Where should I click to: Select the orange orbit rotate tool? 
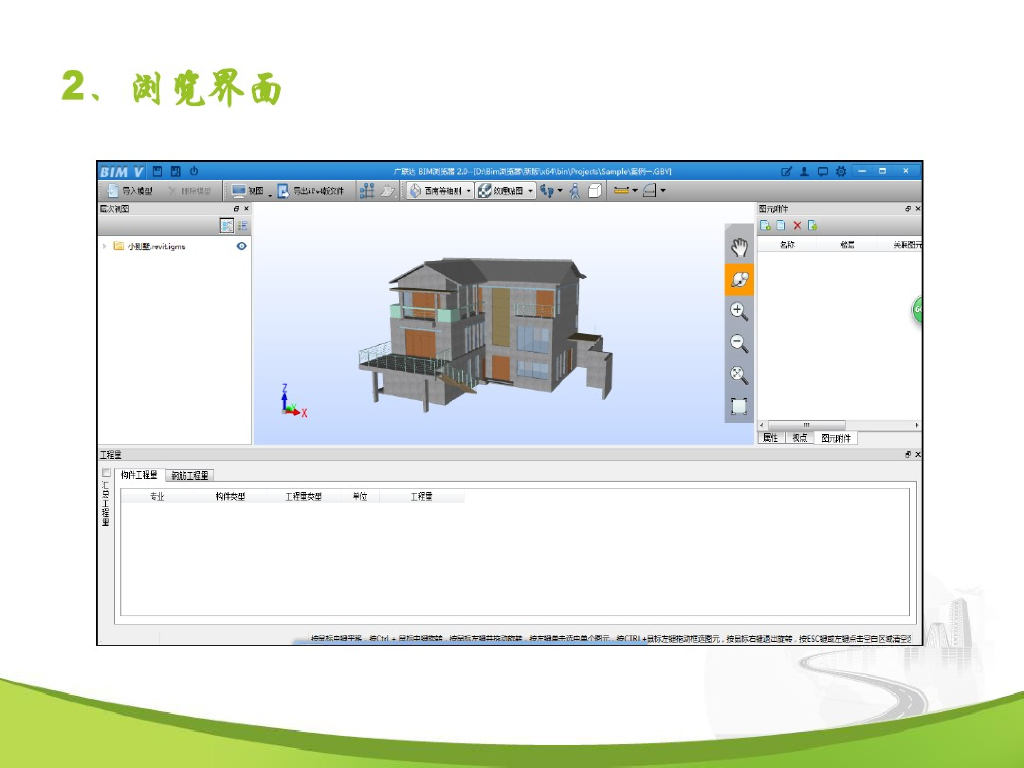739,280
